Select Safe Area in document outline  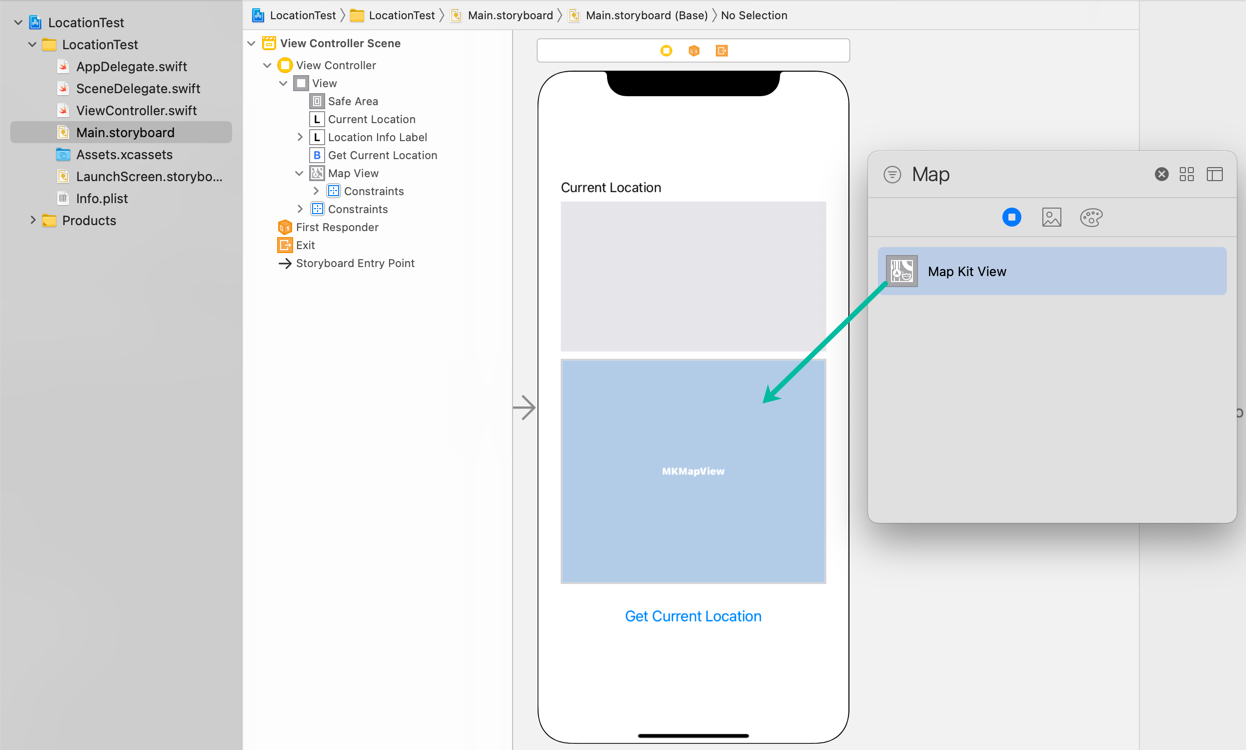[x=353, y=101]
